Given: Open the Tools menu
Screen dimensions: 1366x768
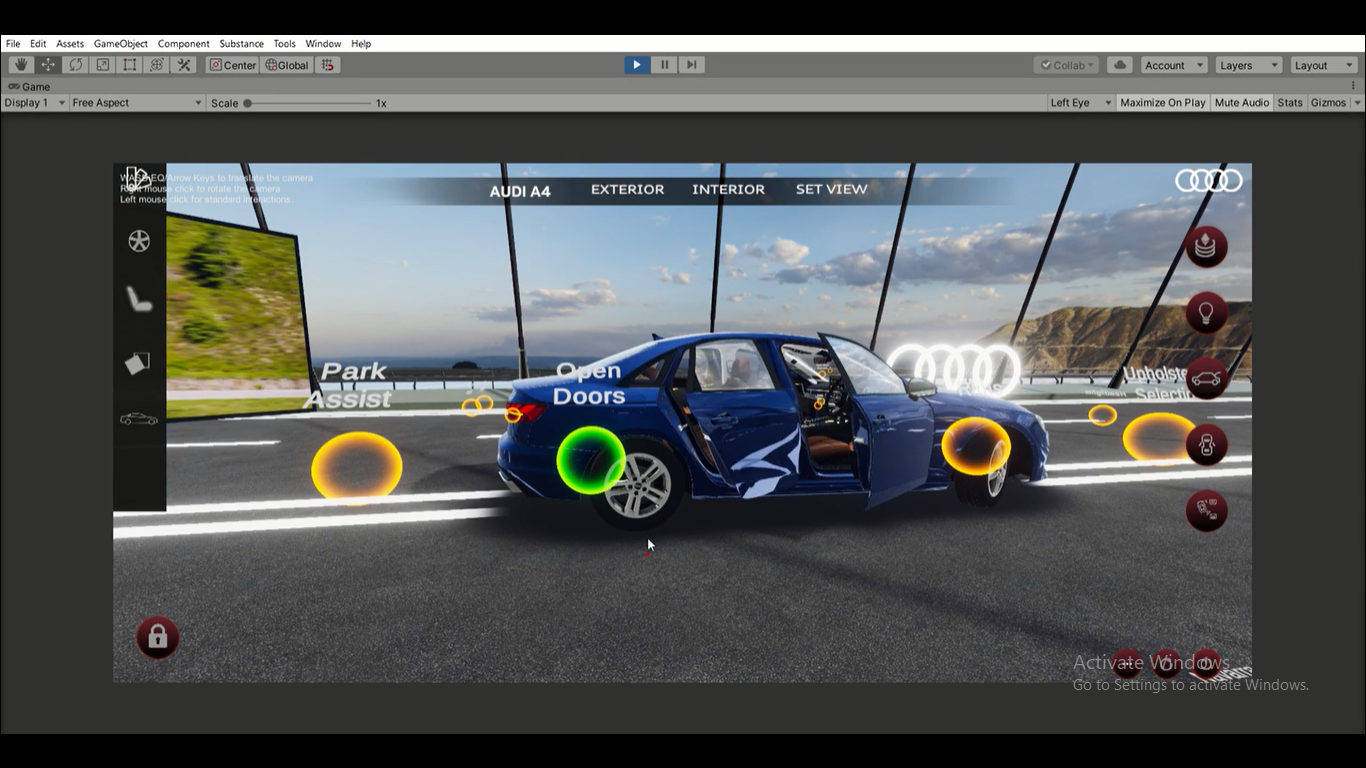Looking at the screenshot, I should coord(285,44).
